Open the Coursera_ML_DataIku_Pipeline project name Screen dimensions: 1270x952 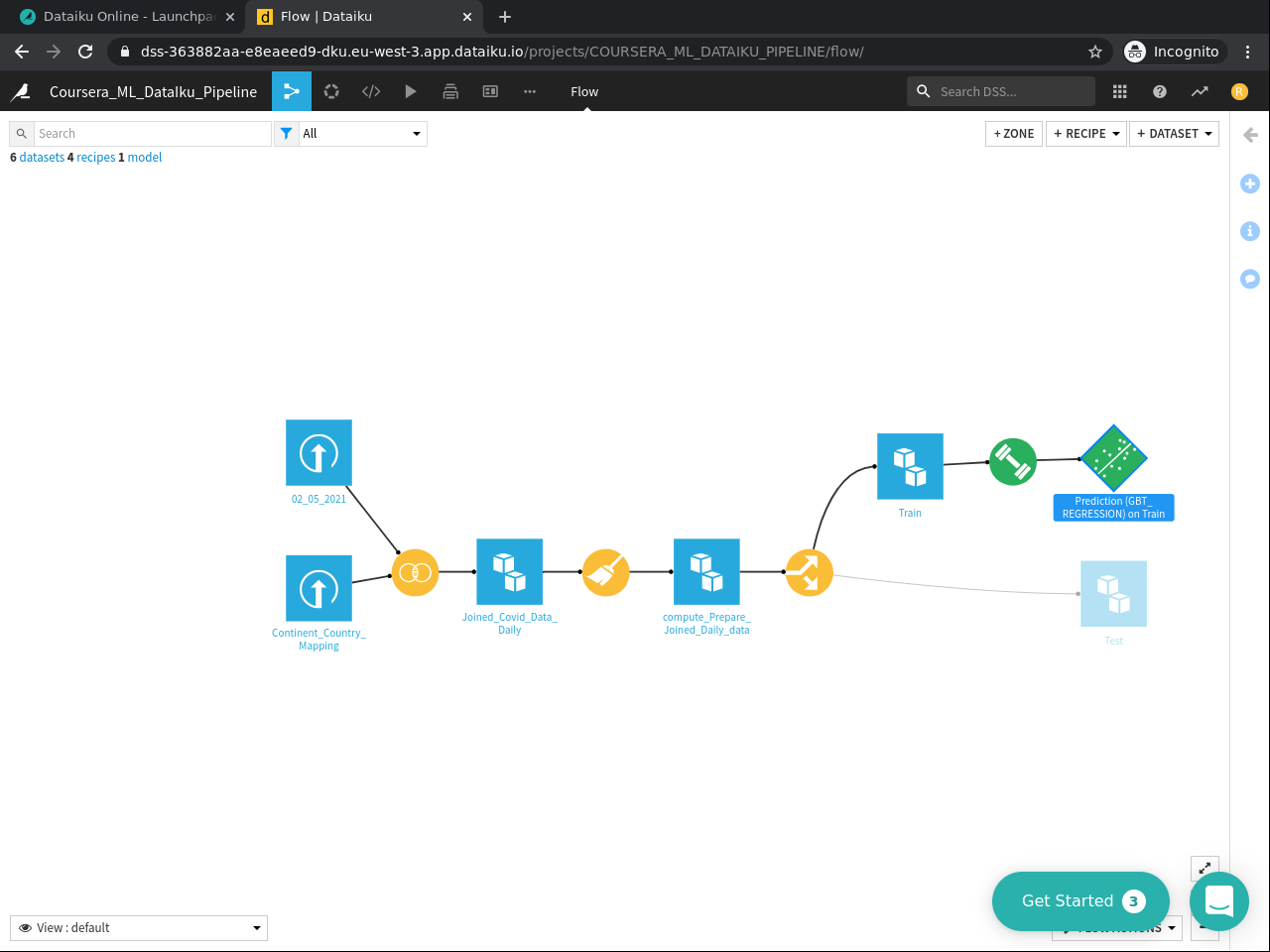pyautogui.click(x=154, y=91)
